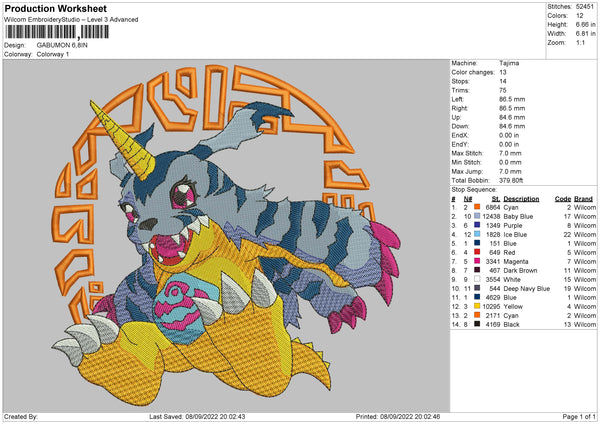Click the Max Jump value 7.0 mm
Image resolution: width=600 pixels, height=424 pixels.
tap(510, 171)
